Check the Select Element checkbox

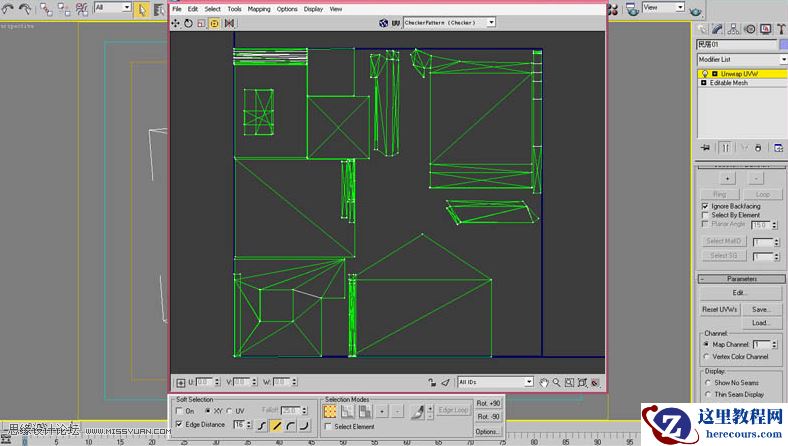328,426
